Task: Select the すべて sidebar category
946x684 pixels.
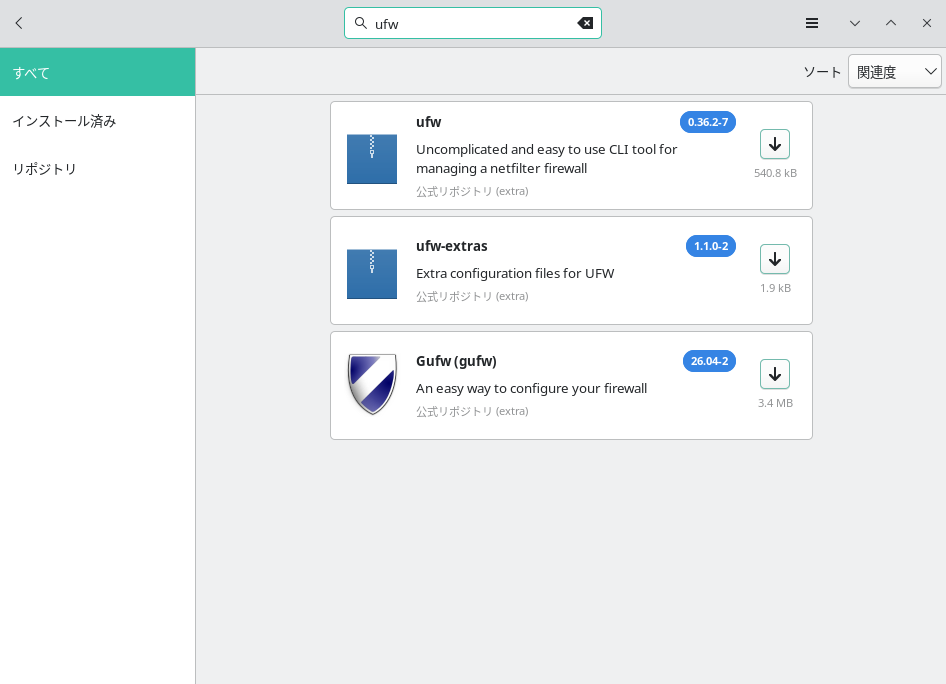Action: tap(97, 72)
